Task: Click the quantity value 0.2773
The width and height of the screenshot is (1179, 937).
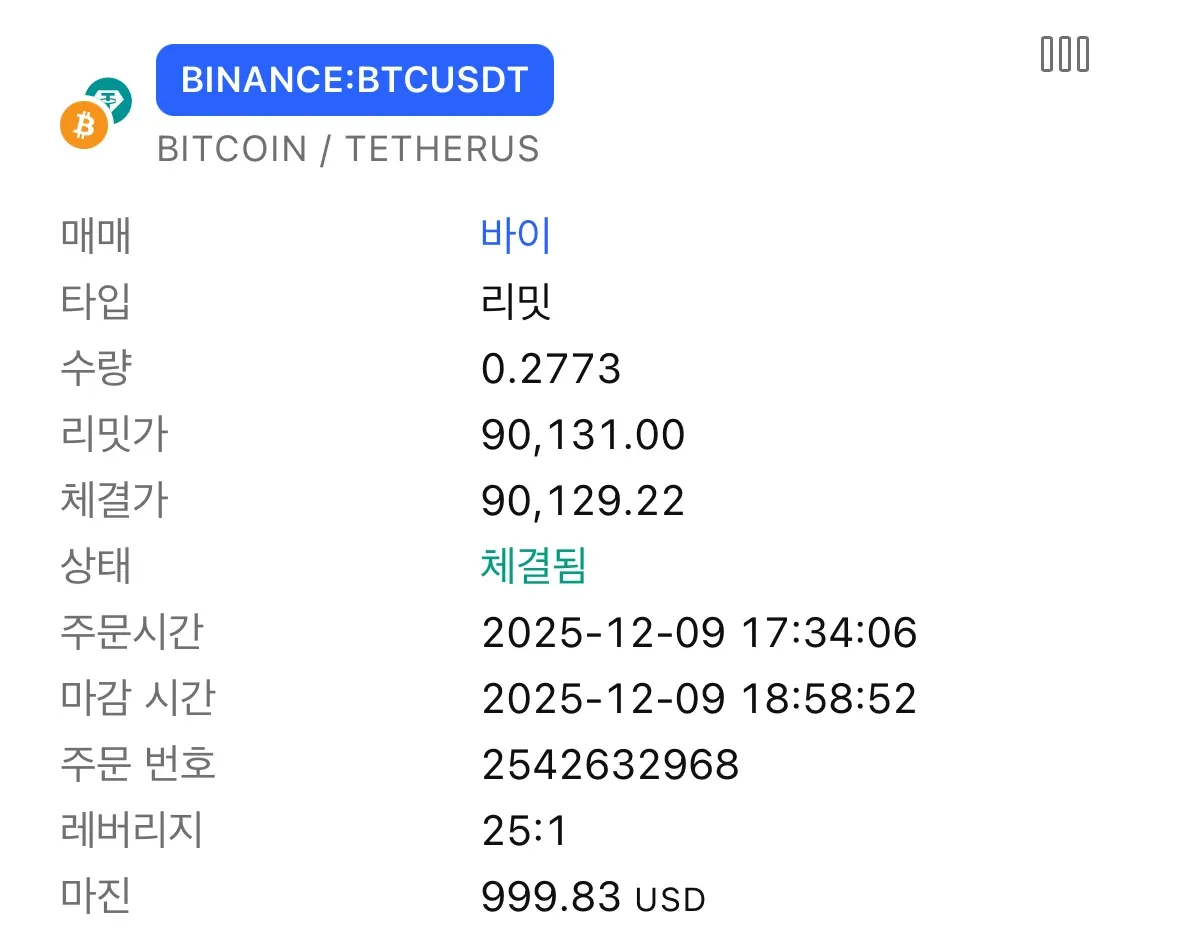Action: (x=551, y=369)
